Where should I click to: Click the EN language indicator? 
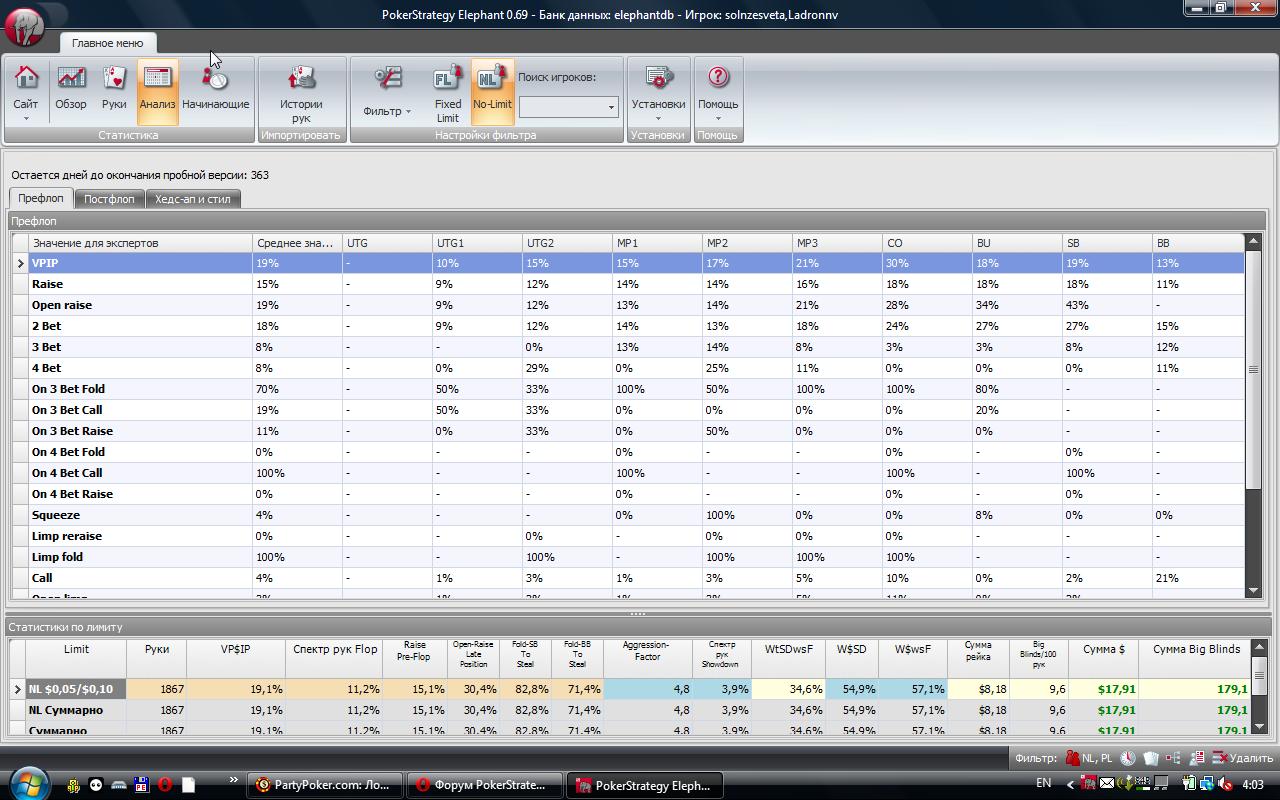(x=1044, y=784)
